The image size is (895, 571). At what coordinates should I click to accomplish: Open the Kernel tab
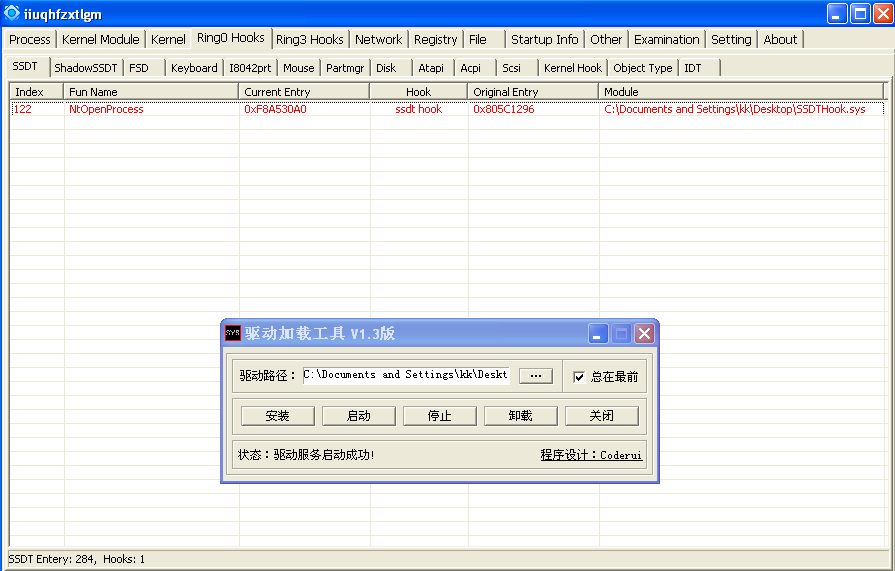[x=168, y=39]
